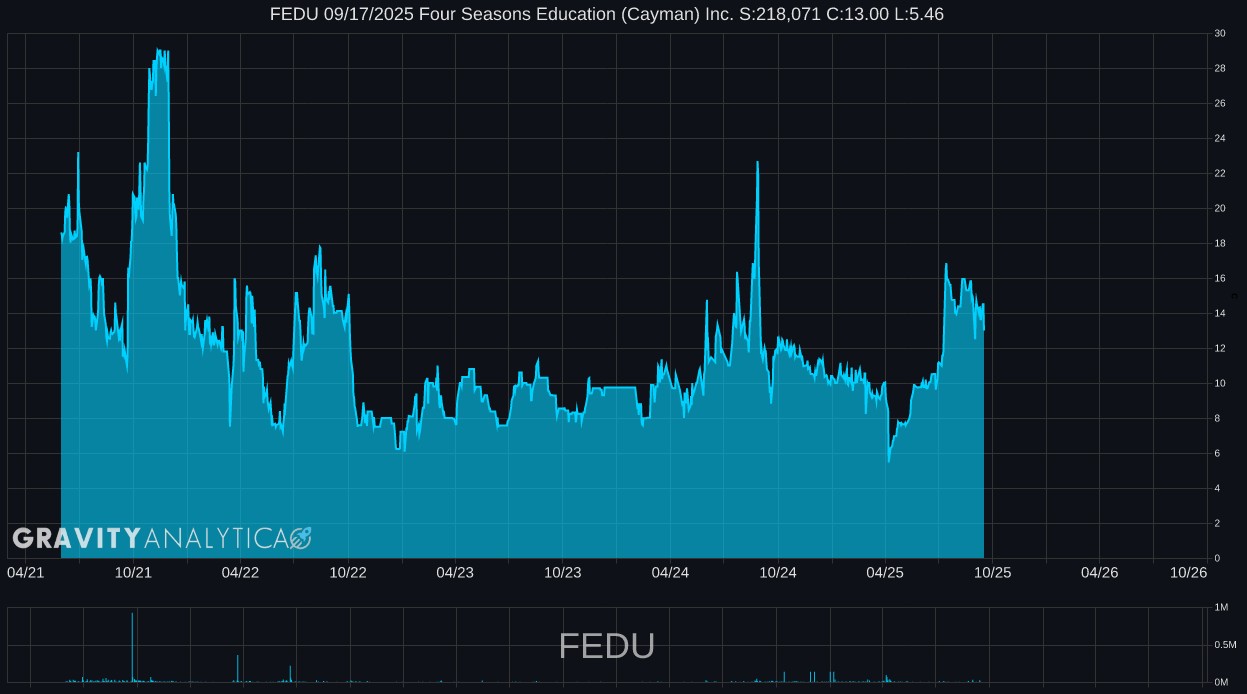Click the '10/24' date axis label

pos(778,572)
